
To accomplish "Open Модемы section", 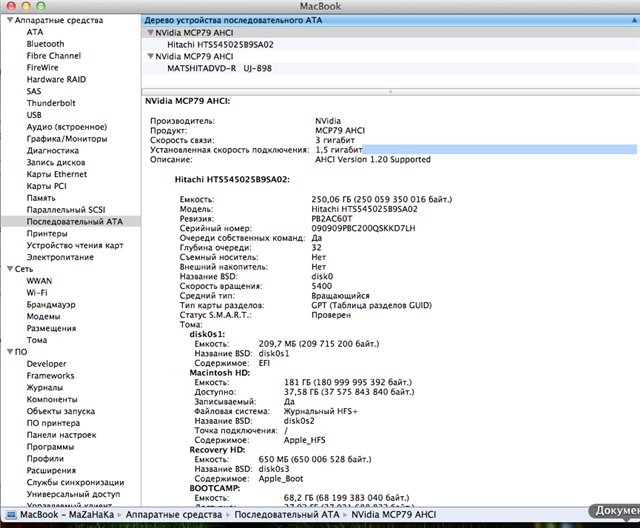I will [43, 316].
